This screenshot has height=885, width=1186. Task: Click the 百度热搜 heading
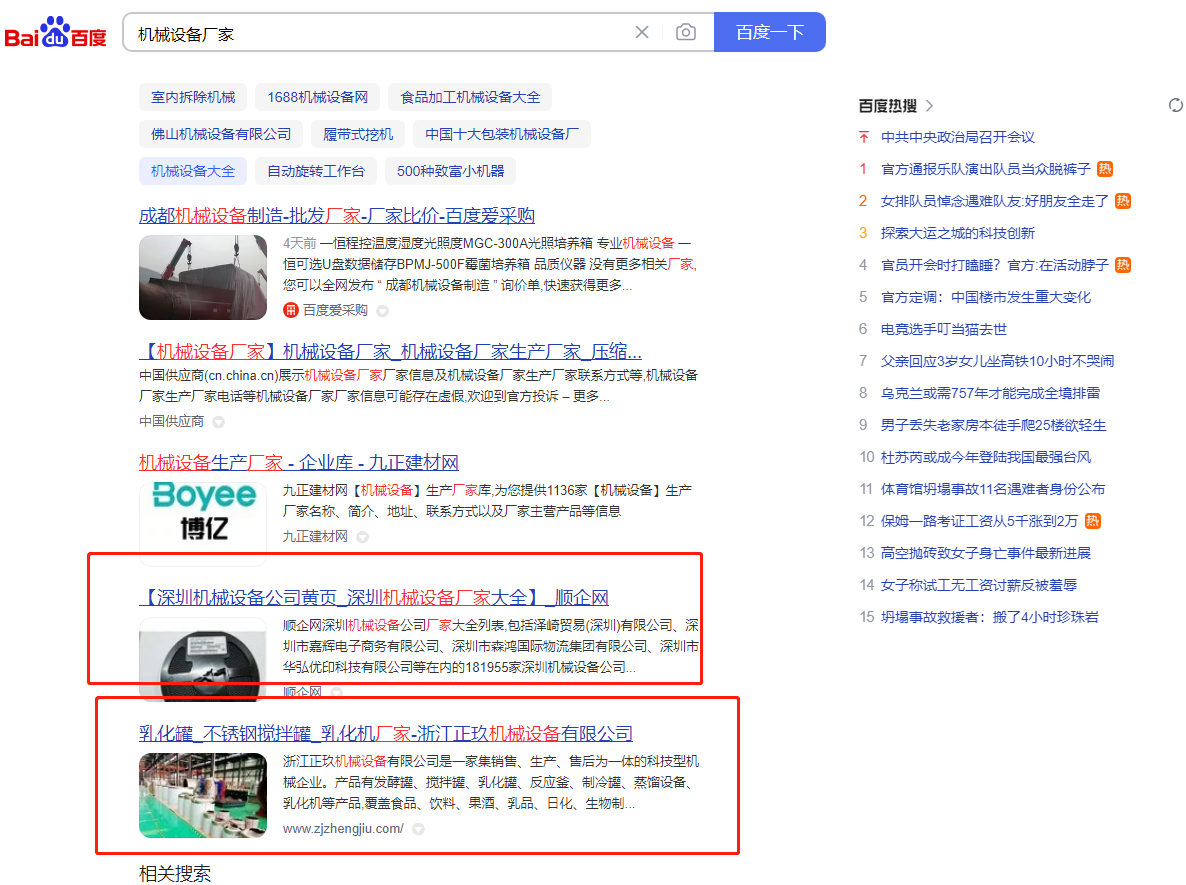888,106
